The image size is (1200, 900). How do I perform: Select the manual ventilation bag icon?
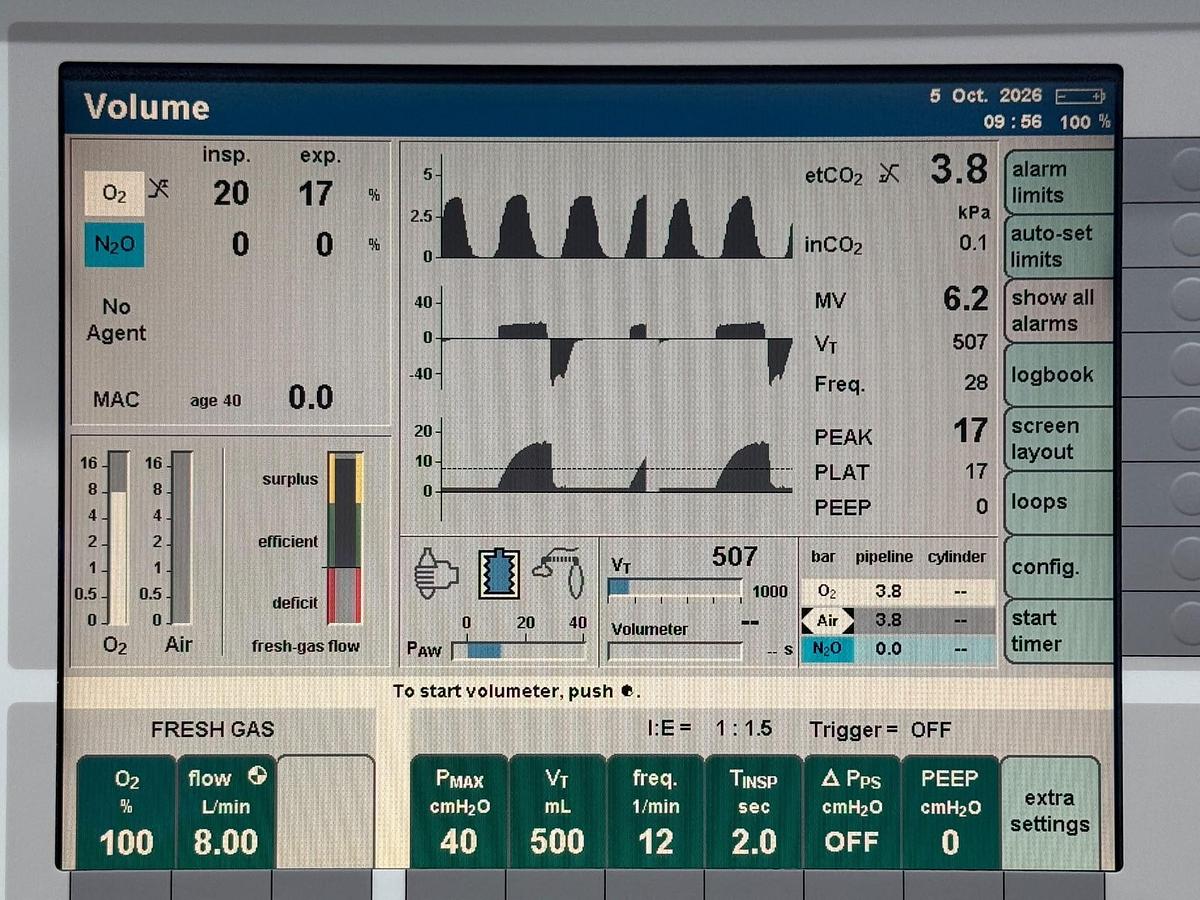point(435,574)
